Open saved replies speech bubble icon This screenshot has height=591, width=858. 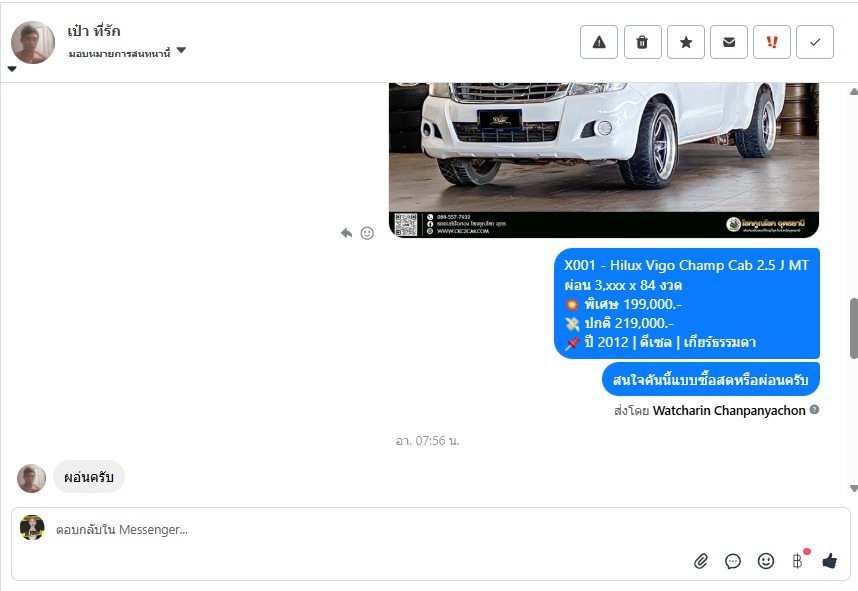[733, 561]
